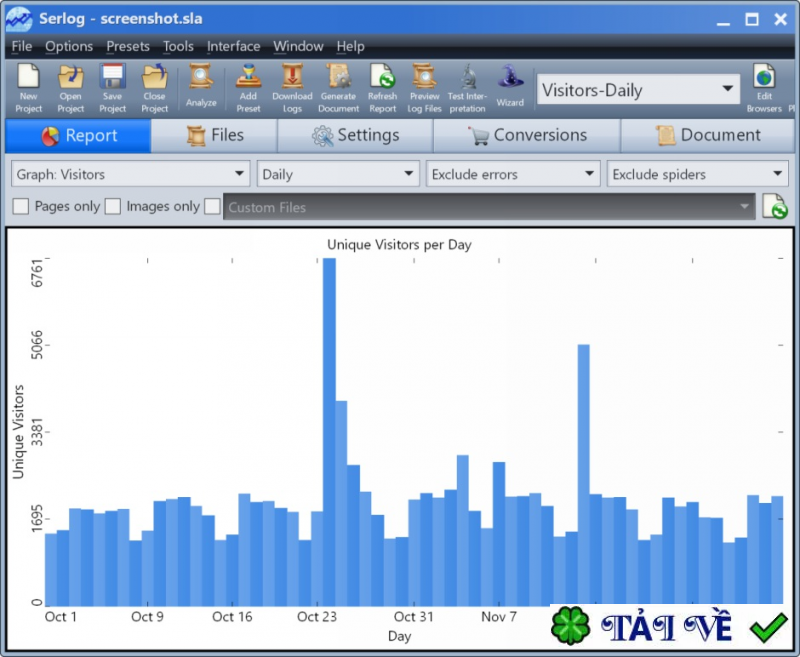Viewport: 800px width, 657px height.
Task: Click the Test Interpretation microscope icon
Action: pos(467,88)
